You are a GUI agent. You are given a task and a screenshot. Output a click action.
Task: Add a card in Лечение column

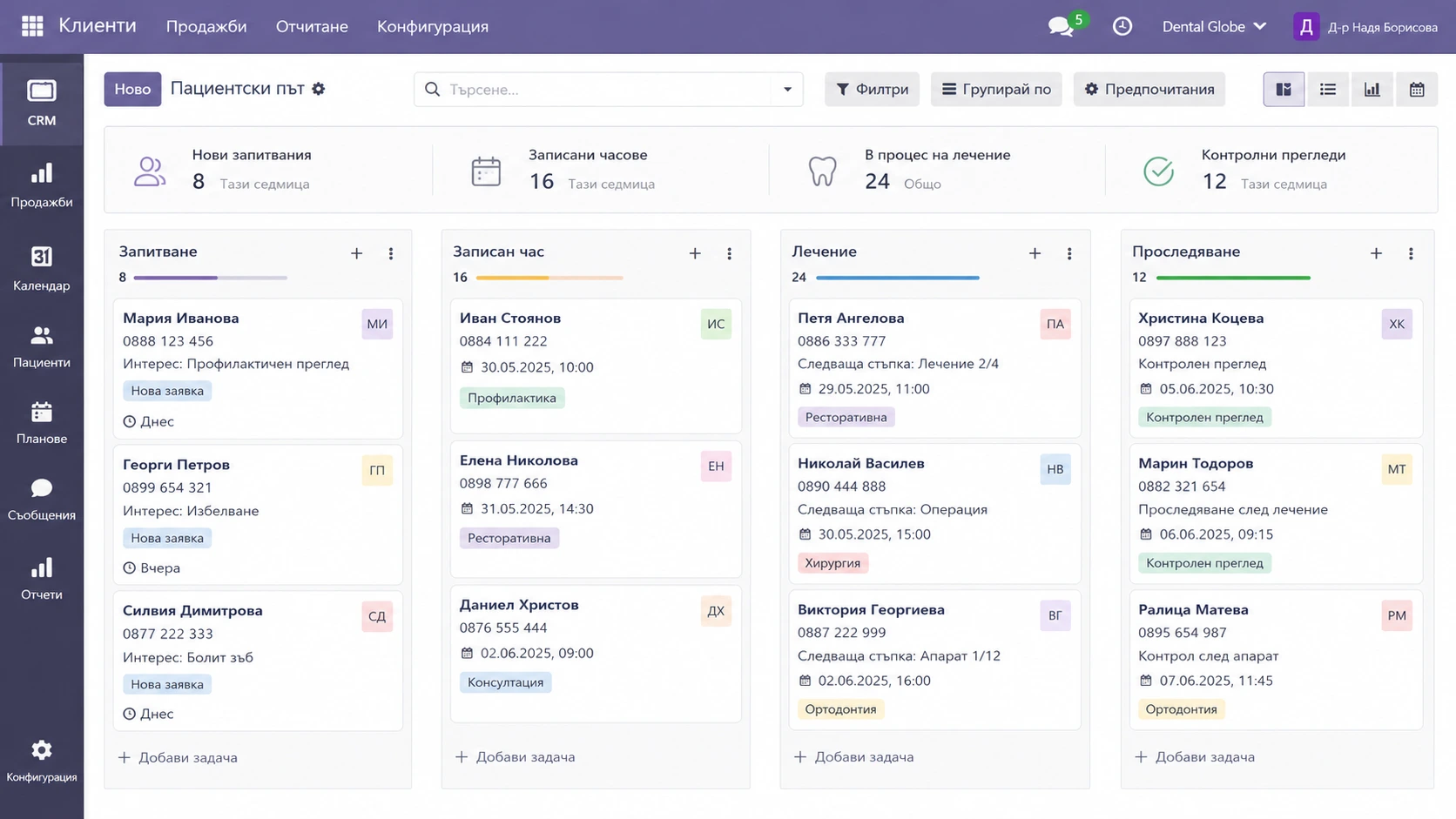[x=1035, y=253]
